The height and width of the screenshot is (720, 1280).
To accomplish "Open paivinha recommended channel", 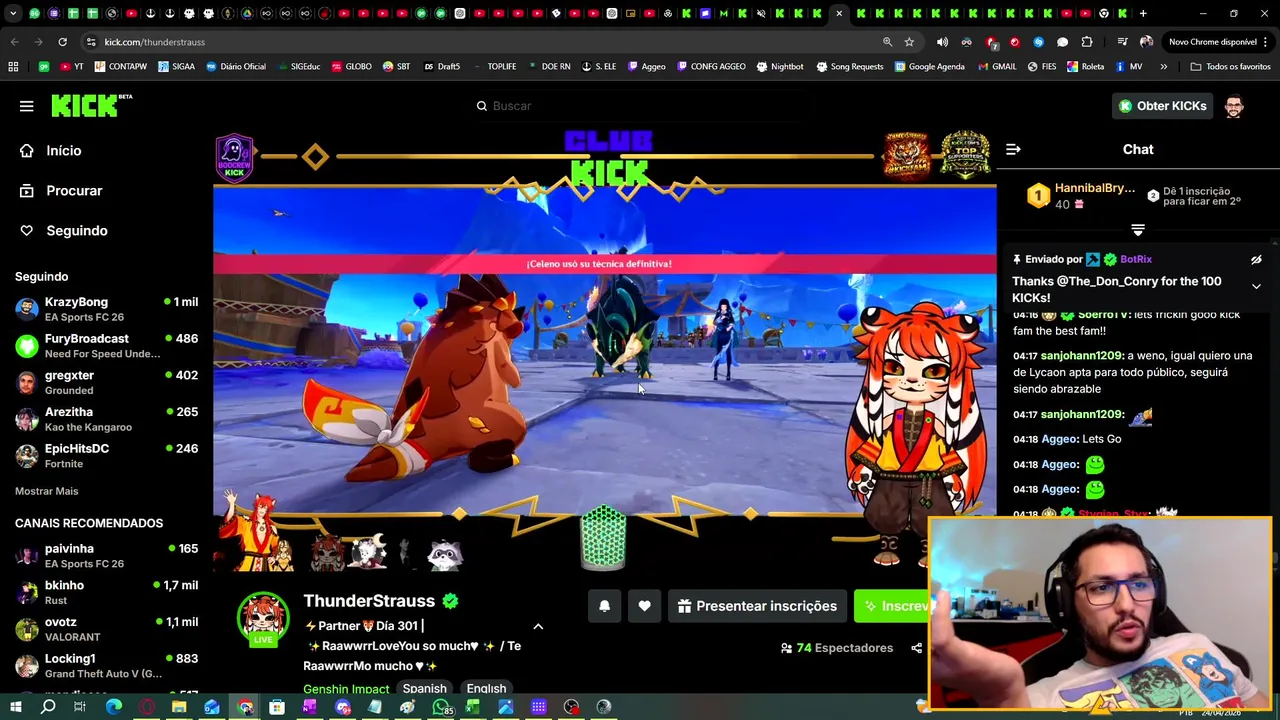I will 106,556.
